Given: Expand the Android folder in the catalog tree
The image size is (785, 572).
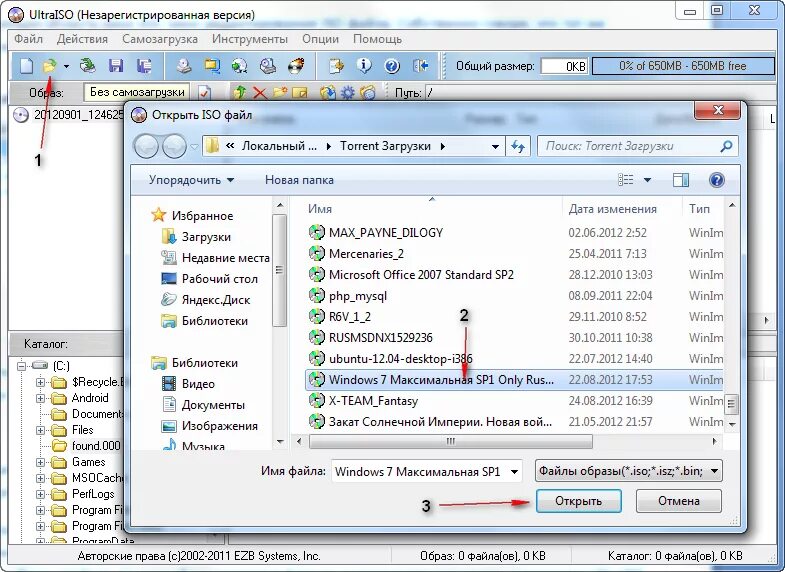Looking at the screenshot, I should [x=41, y=399].
